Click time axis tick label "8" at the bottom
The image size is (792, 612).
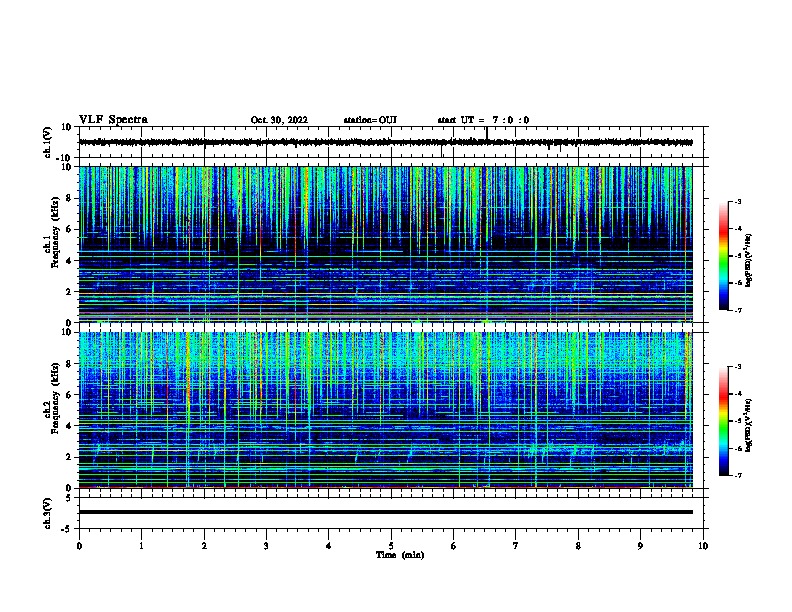tap(578, 546)
